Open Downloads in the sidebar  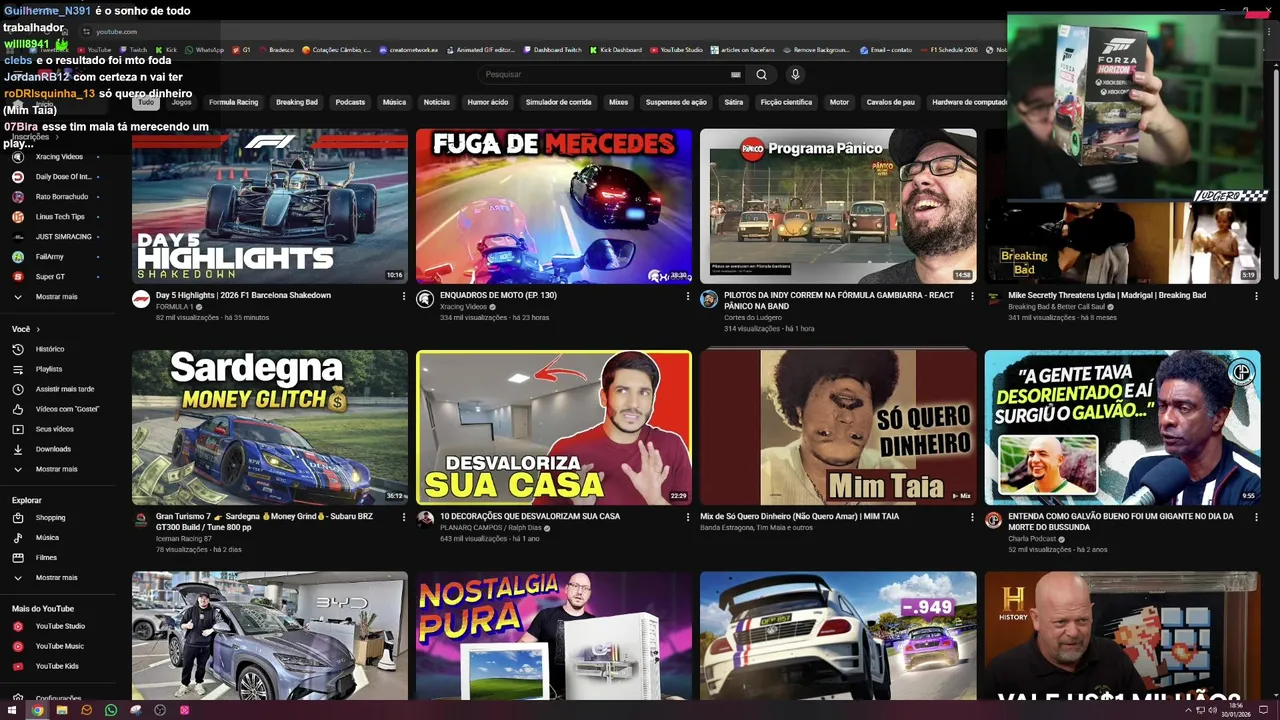point(53,449)
